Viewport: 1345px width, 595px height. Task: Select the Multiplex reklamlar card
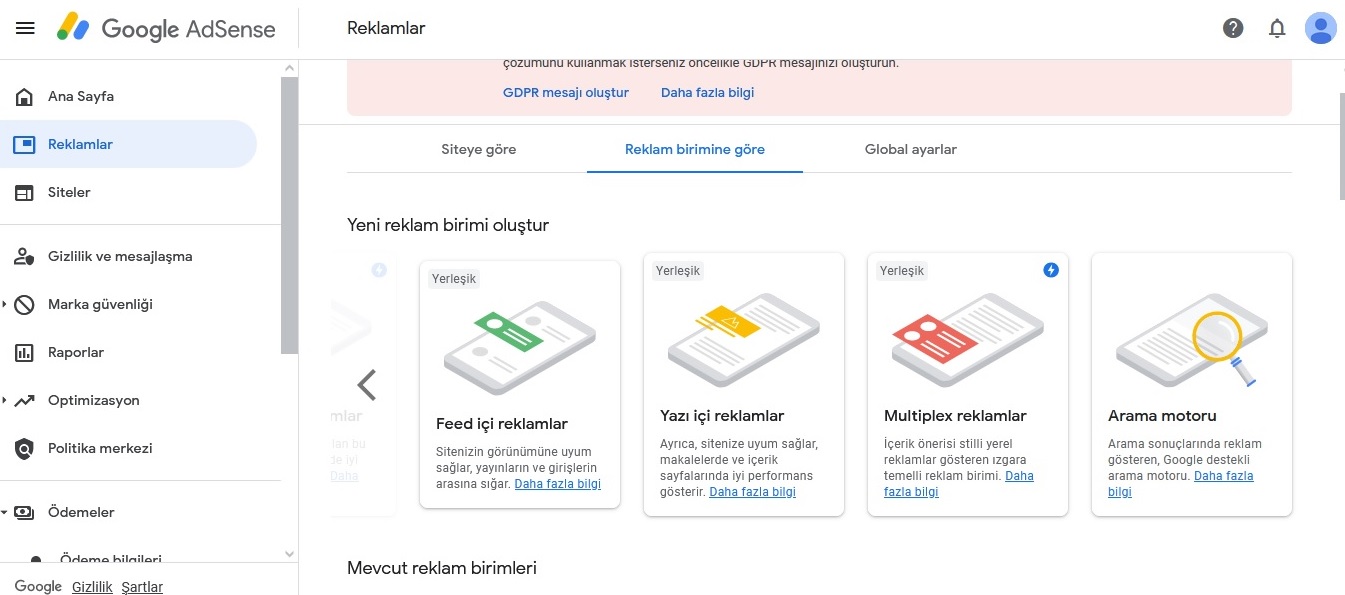point(968,384)
